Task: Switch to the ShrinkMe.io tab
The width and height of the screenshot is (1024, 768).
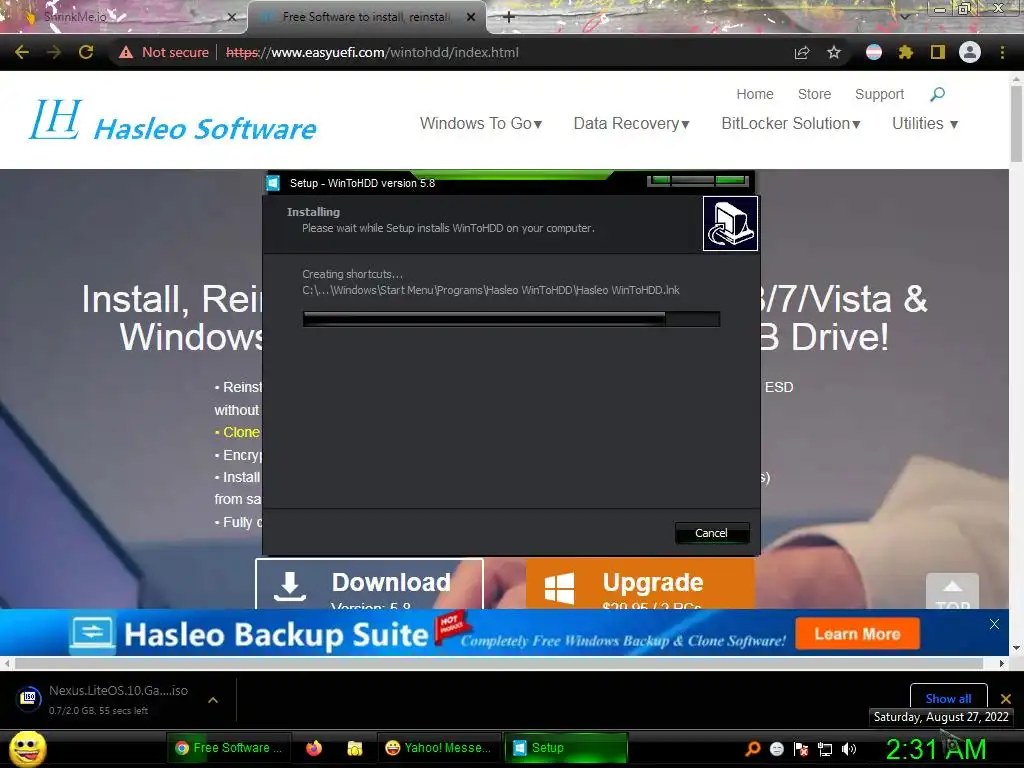Action: [124, 17]
